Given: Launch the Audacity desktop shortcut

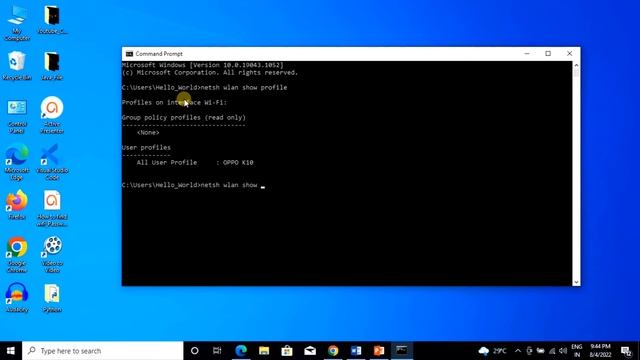Looking at the screenshot, I should (17, 298).
